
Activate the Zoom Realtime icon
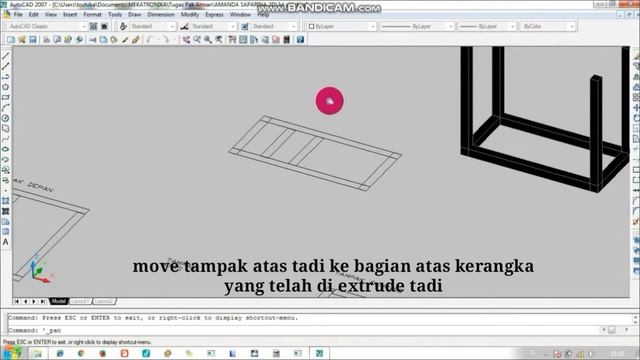pos(197,40)
